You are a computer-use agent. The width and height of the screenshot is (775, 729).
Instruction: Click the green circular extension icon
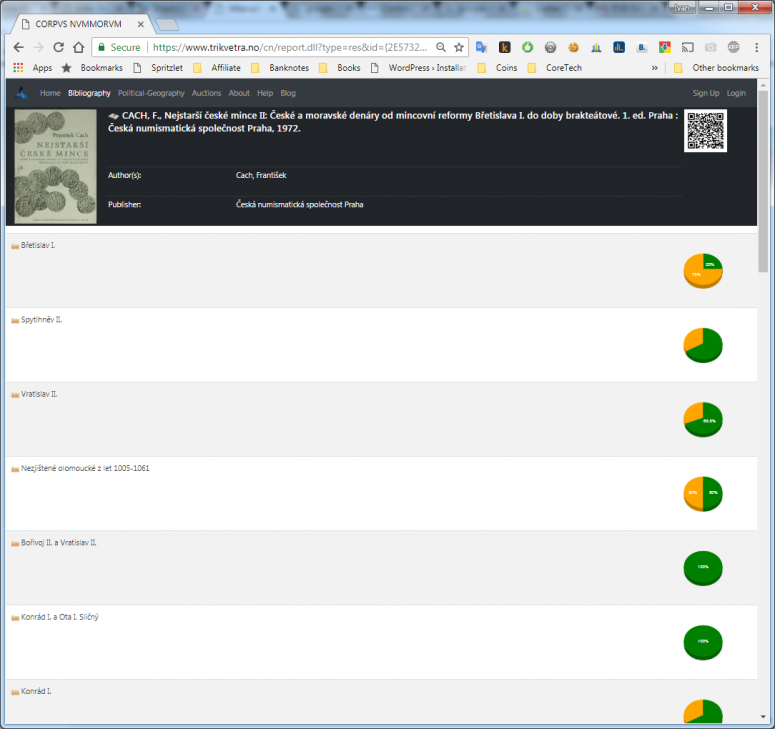click(527, 47)
